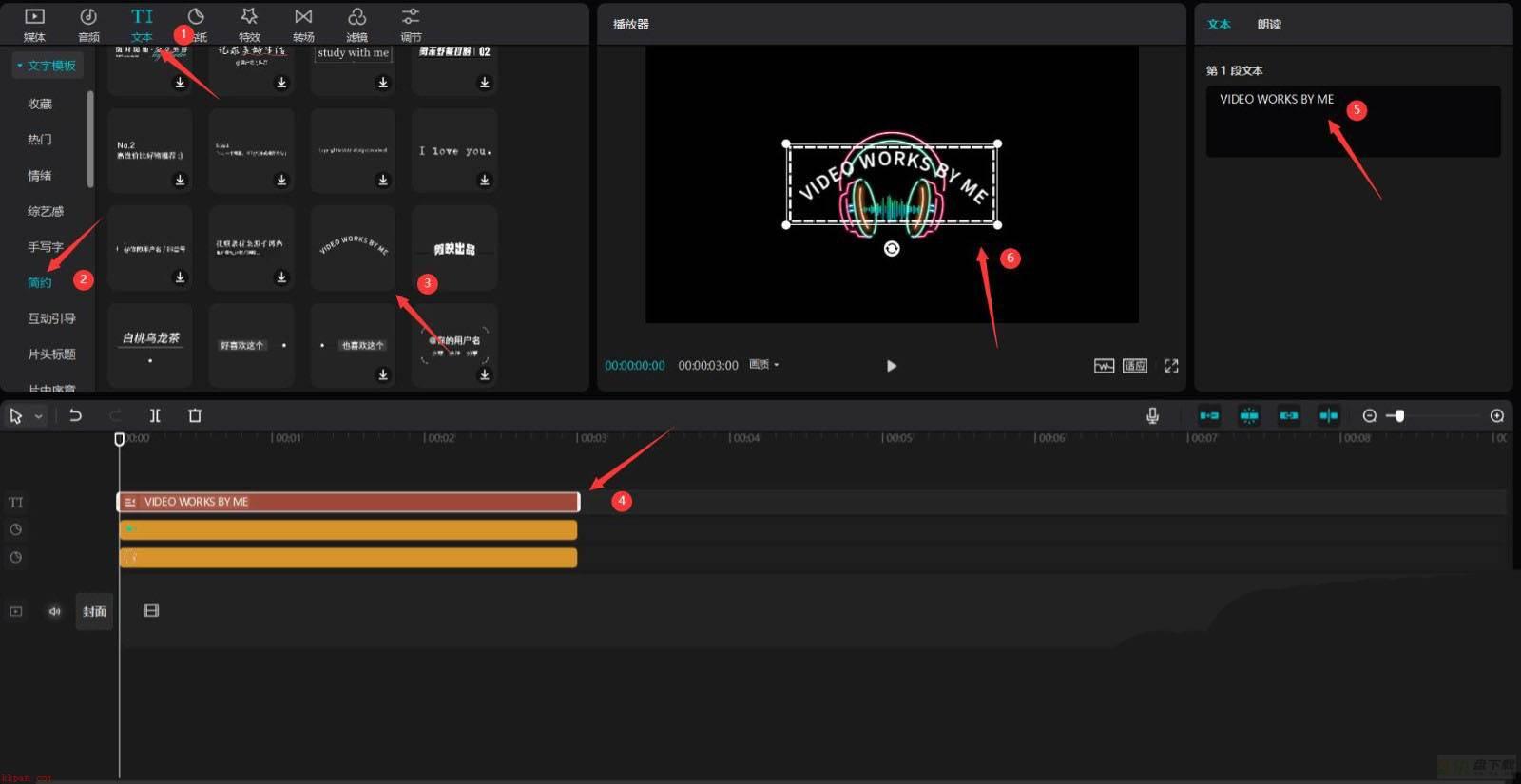Choose the 白桃乌龙茶 template thumbnail
Image resolution: width=1521 pixels, height=784 pixels.
click(150, 345)
